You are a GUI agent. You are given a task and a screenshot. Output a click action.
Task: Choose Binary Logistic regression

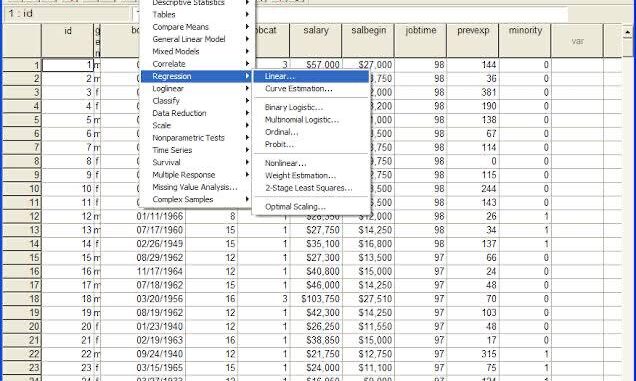(311, 108)
